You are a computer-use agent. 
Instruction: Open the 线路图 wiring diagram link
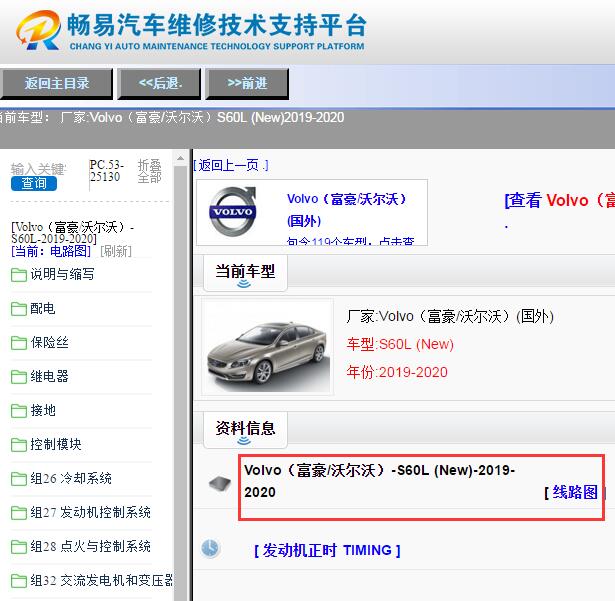(x=575, y=492)
